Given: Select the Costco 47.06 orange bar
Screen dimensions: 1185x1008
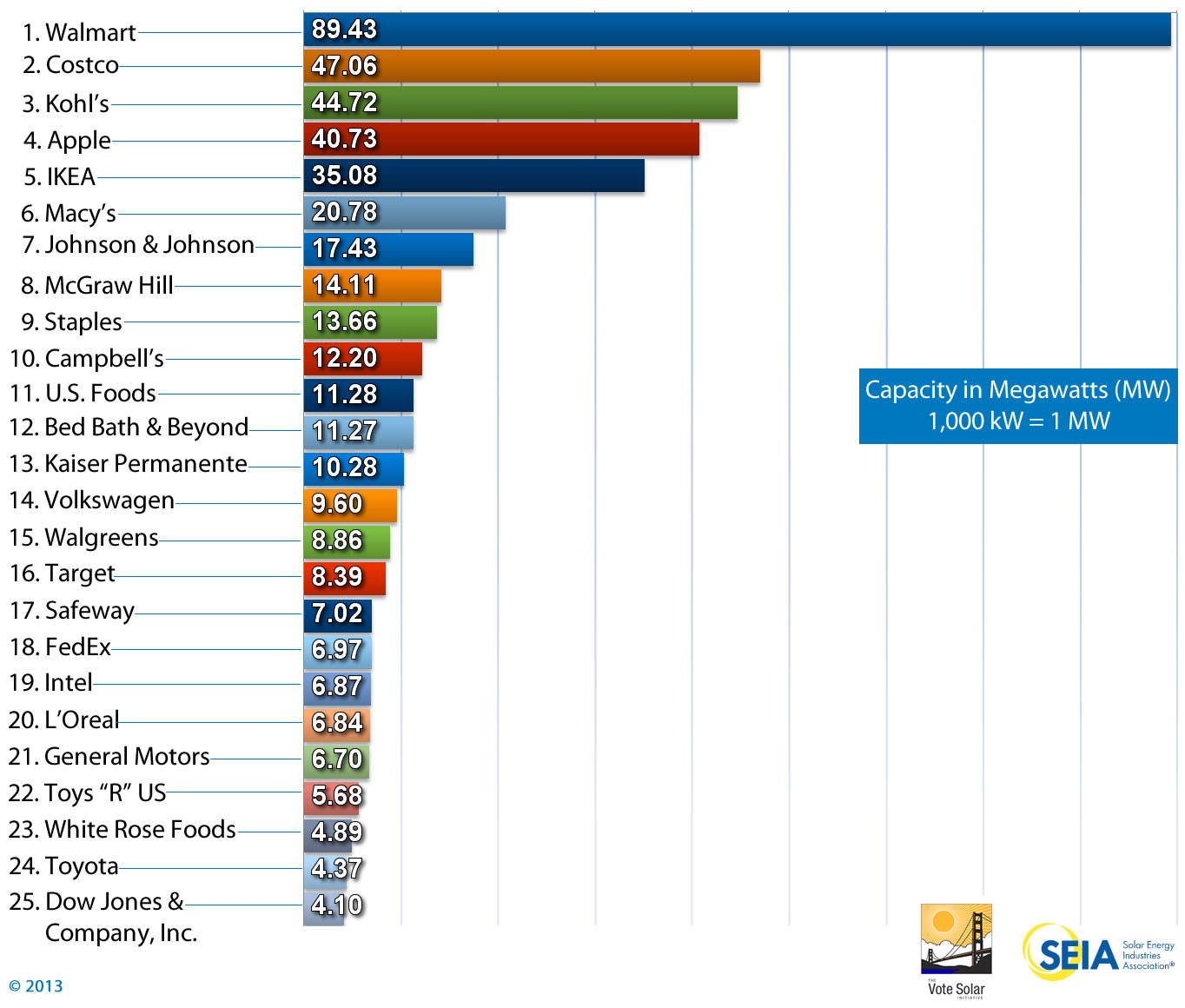Looking at the screenshot, I should click(x=531, y=66).
